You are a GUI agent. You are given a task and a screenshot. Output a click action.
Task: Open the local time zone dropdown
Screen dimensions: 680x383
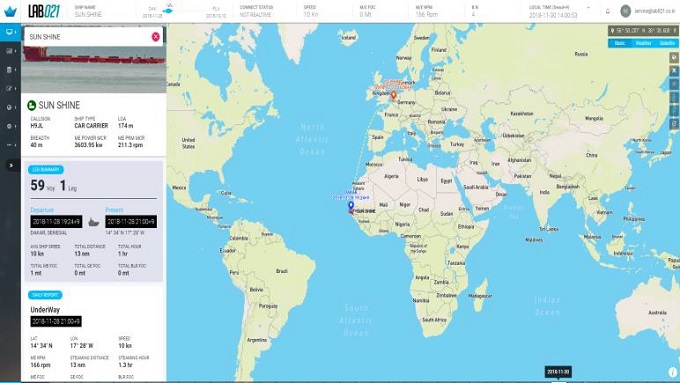click(588, 8)
